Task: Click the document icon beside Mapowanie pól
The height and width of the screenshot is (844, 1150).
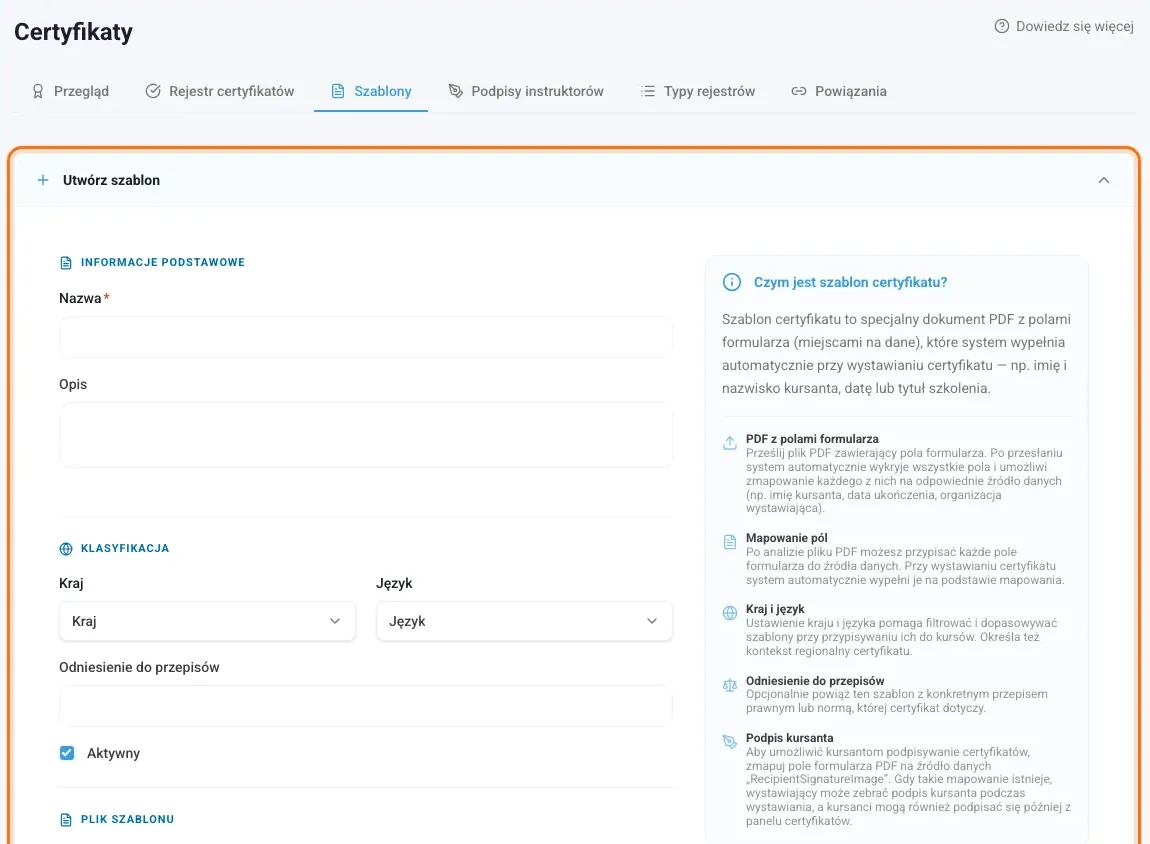Action: [x=730, y=542]
